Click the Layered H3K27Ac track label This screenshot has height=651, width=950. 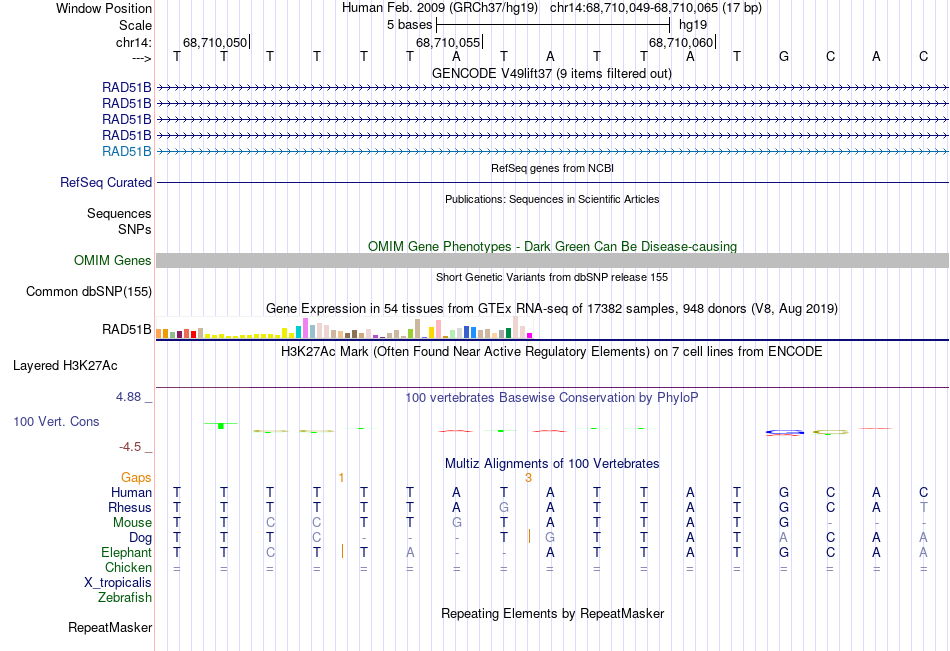65,366
